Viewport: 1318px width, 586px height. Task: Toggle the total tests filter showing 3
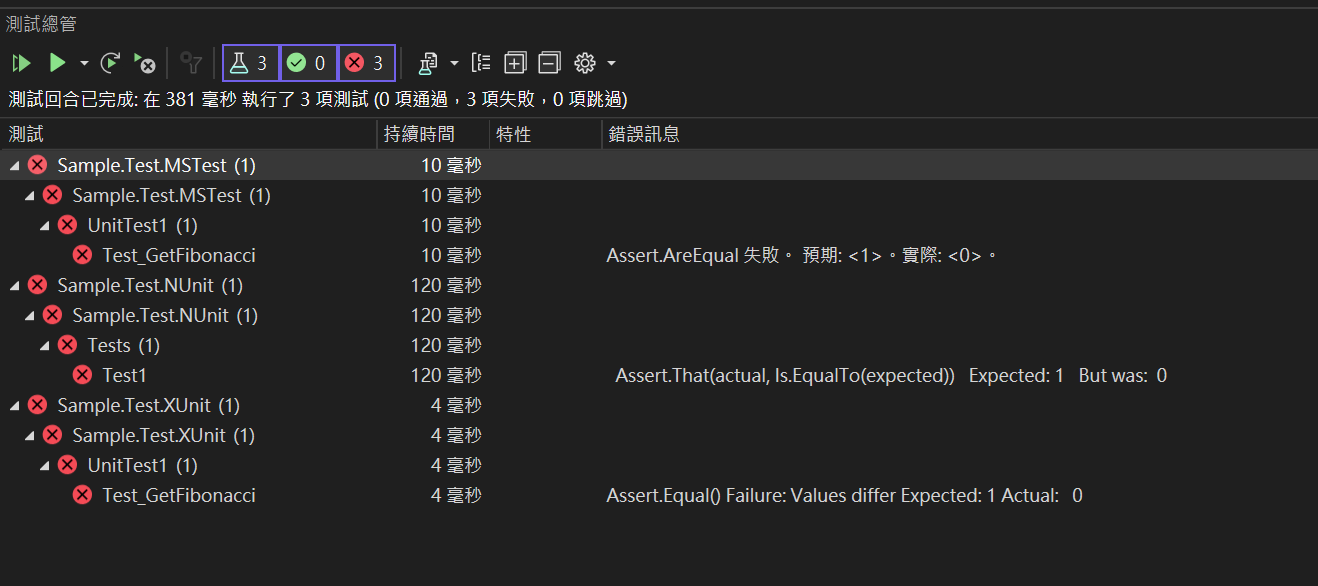point(250,63)
